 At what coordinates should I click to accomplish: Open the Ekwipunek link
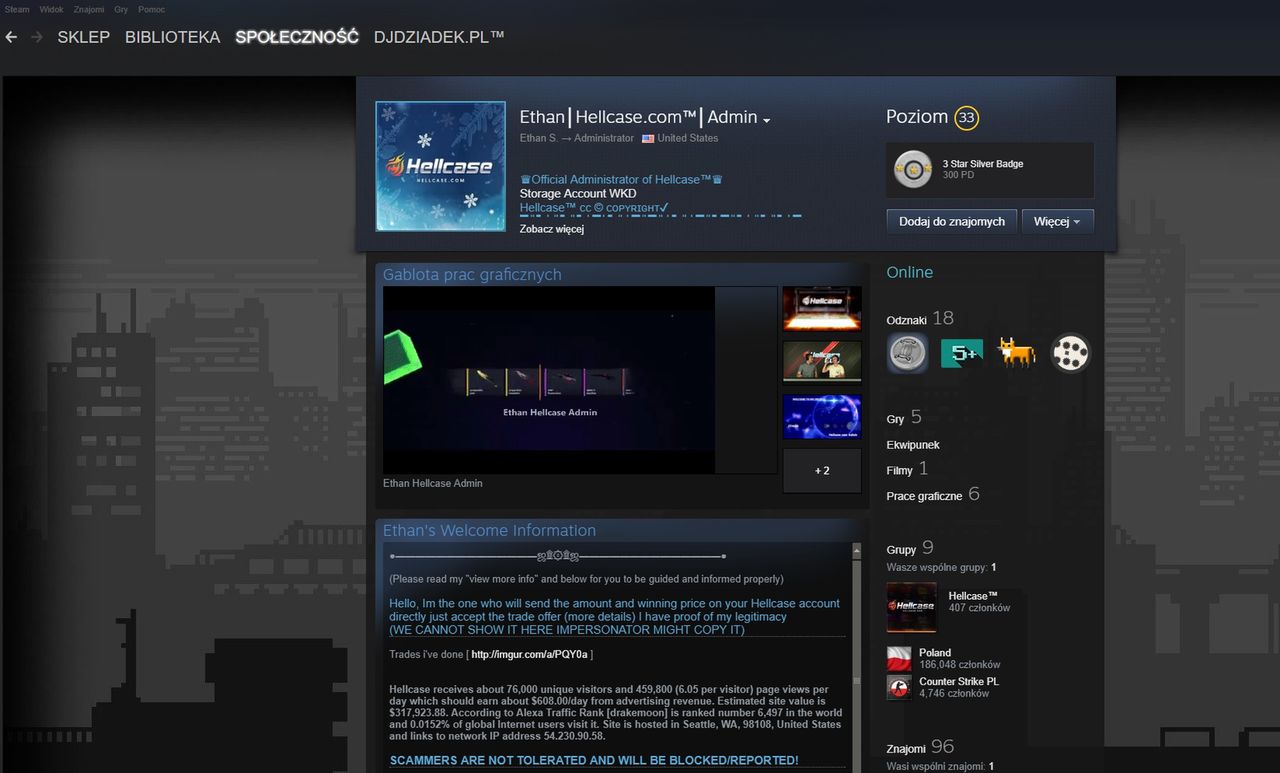pyautogui.click(x=913, y=445)
